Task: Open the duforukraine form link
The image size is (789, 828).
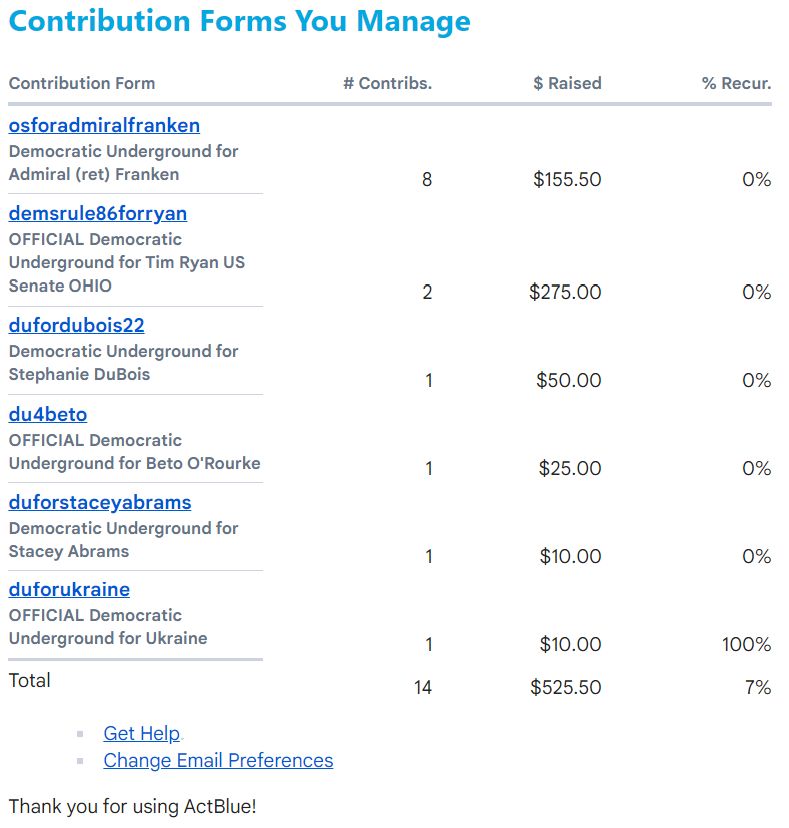Action: pos(69,590)
